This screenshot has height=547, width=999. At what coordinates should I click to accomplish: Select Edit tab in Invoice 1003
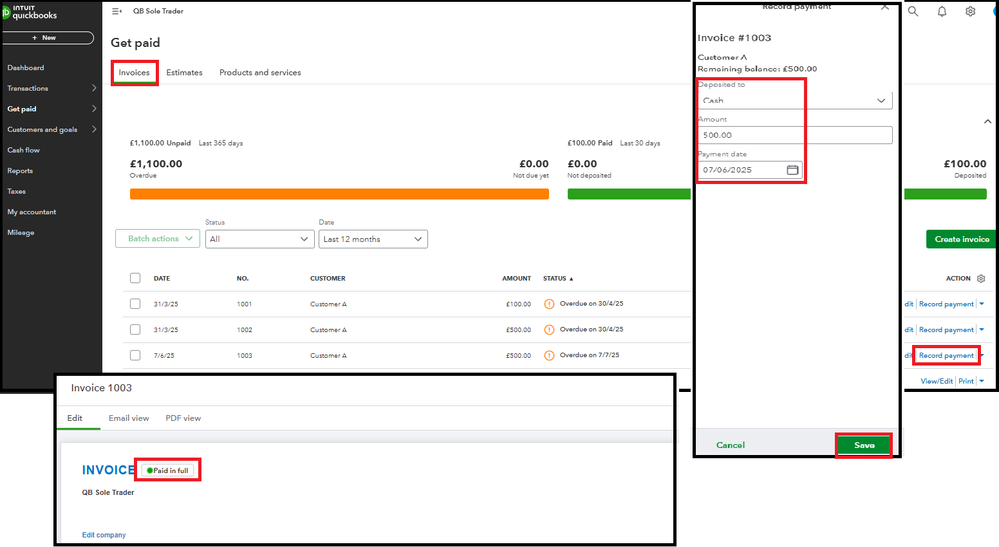coord(75,418)
